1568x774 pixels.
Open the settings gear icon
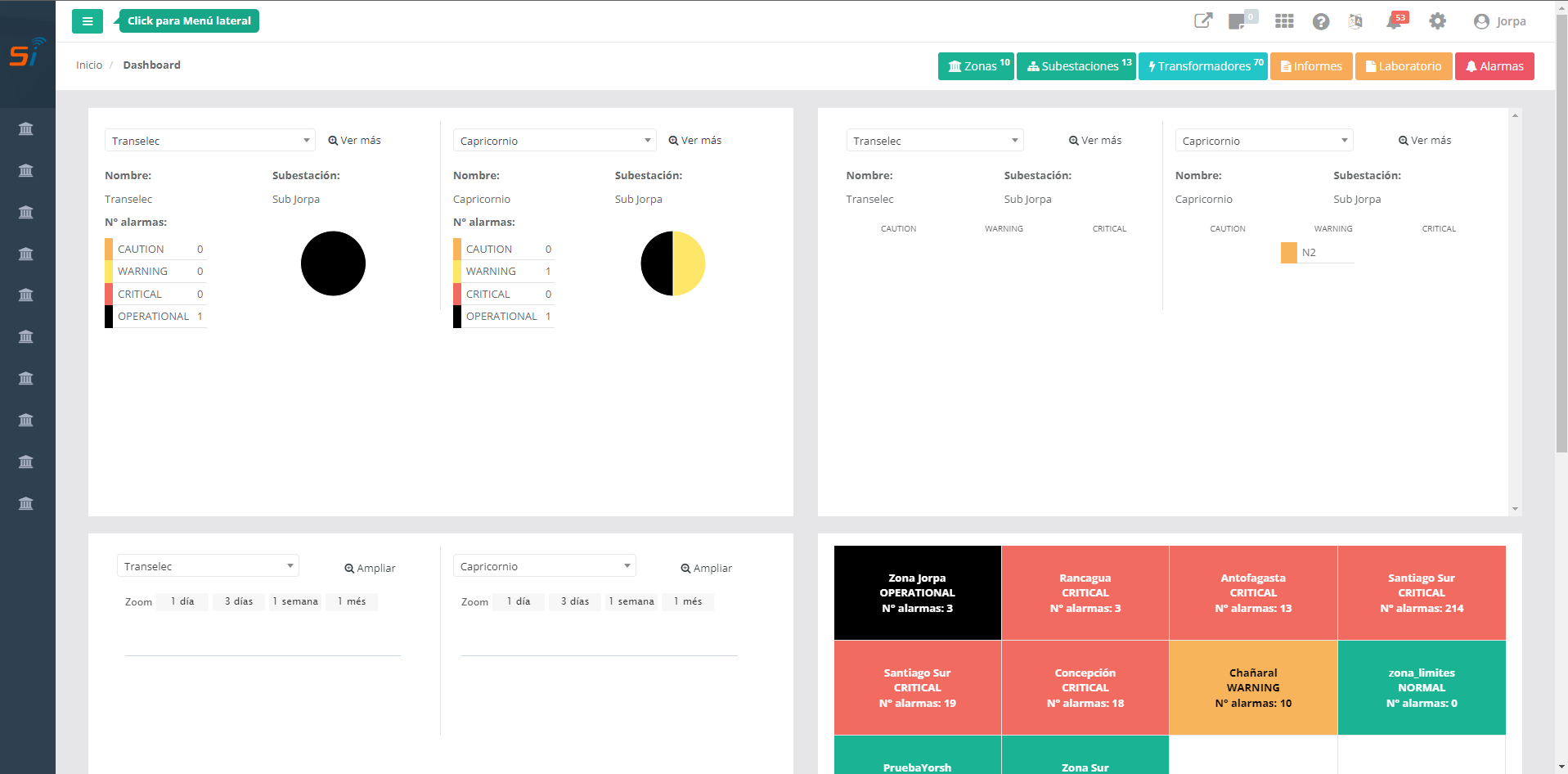click(1437, 21)
